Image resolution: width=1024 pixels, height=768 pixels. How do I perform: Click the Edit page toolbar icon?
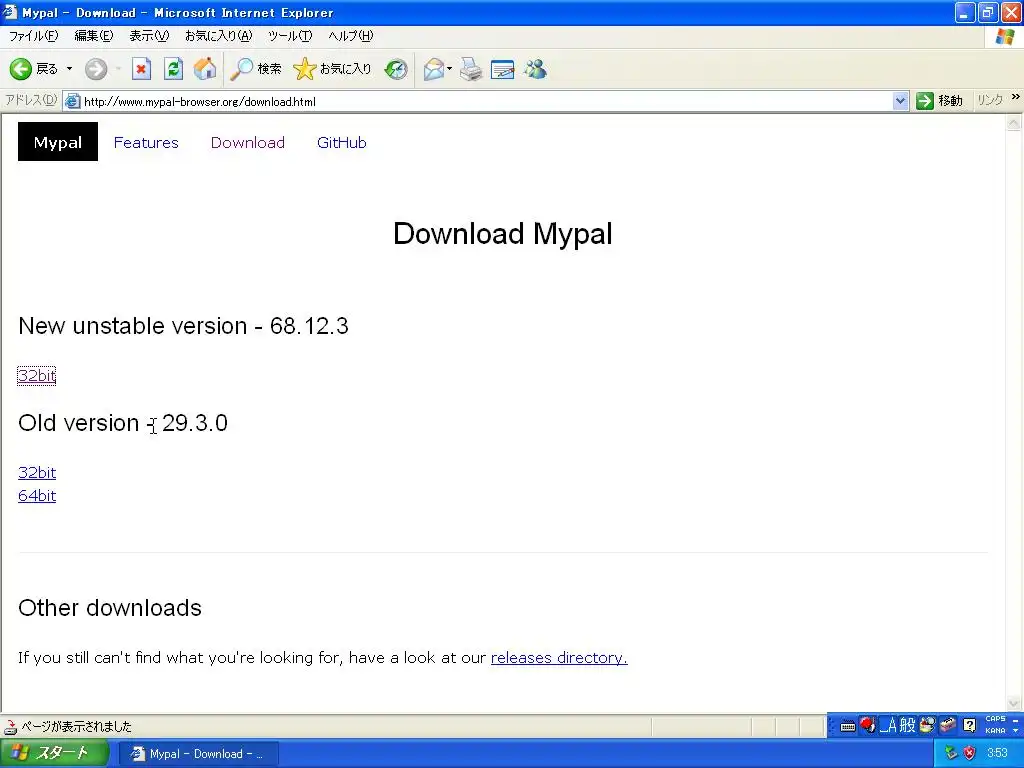[502, 69]
